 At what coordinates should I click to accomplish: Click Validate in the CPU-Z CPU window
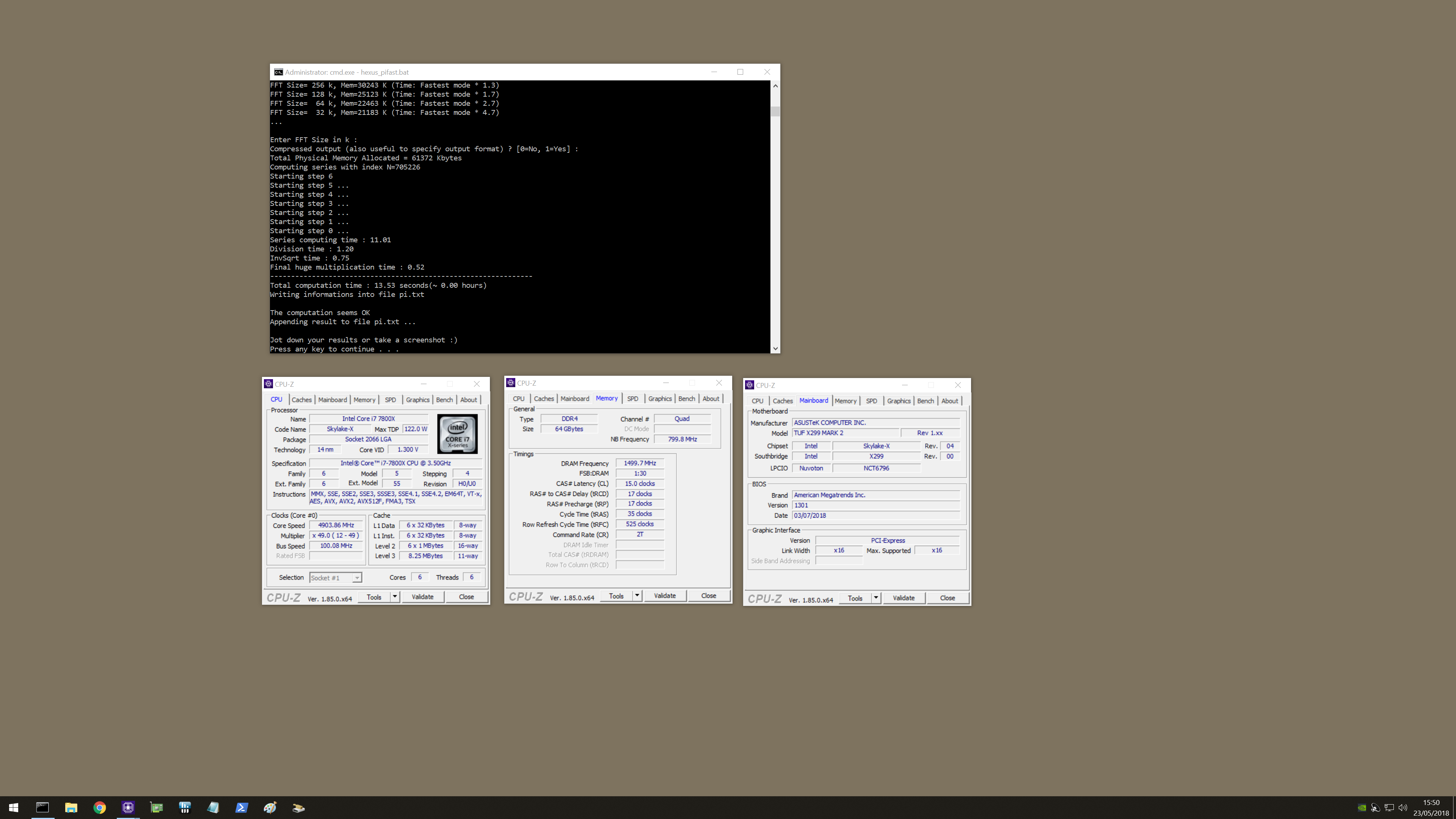tap(422, 597)
